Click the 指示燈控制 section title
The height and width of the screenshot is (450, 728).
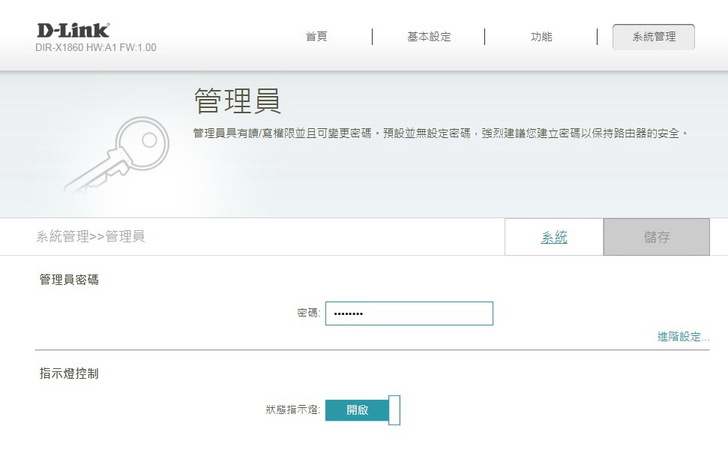[69, 373]
